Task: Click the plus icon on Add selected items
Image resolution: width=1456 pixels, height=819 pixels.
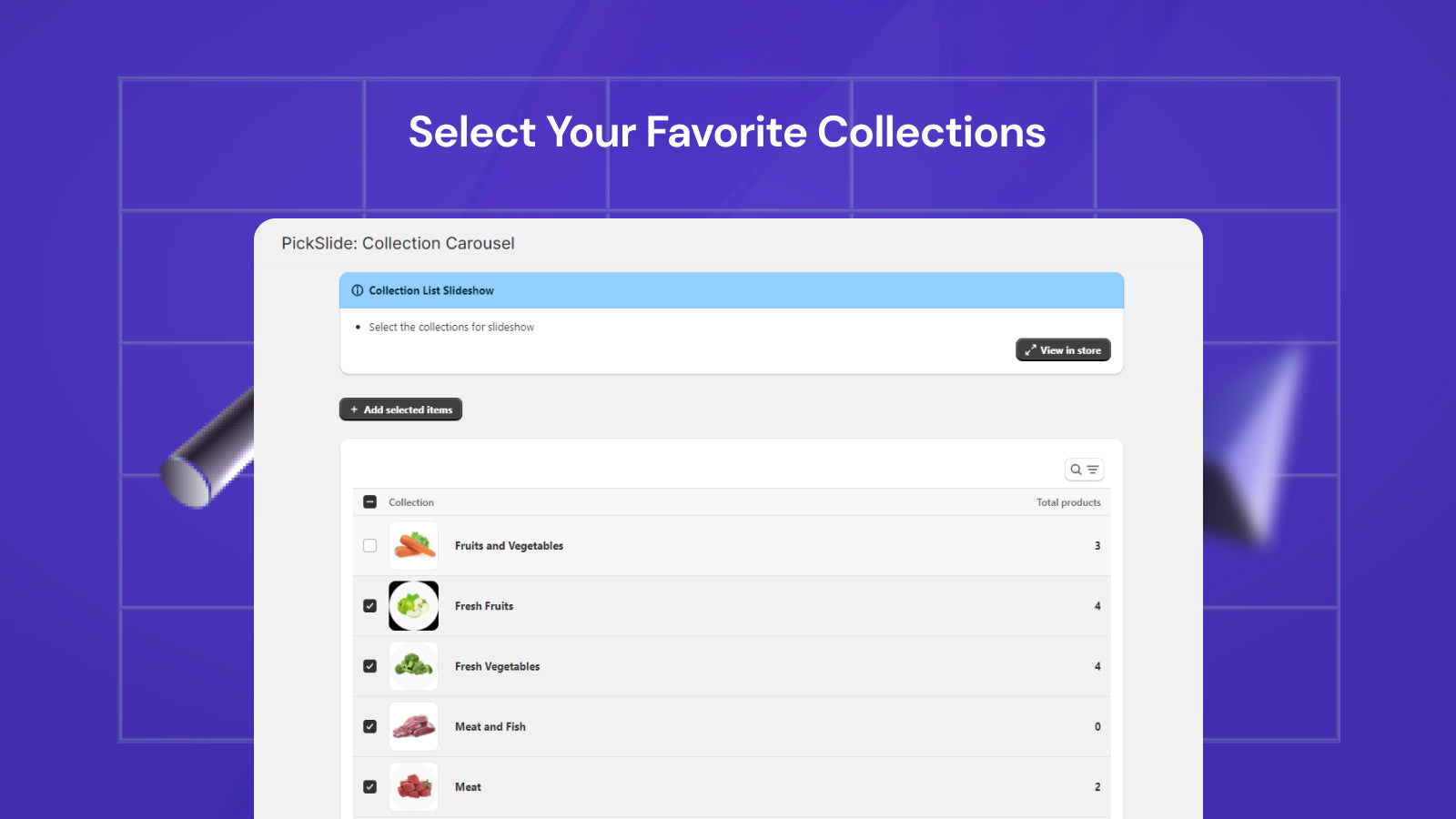Action: pos(354,409)
